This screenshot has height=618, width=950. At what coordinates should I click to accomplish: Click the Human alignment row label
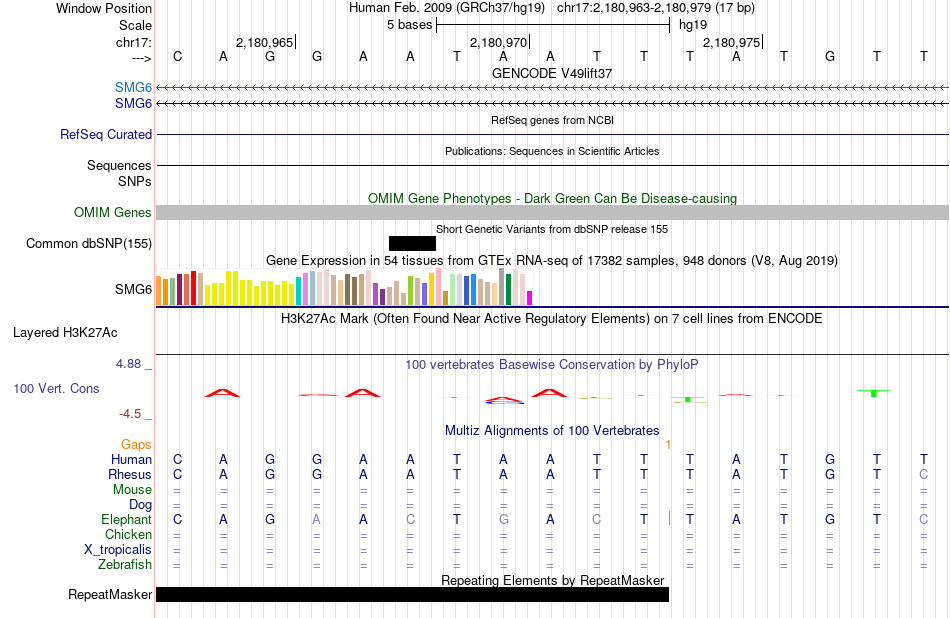point(131,460)
